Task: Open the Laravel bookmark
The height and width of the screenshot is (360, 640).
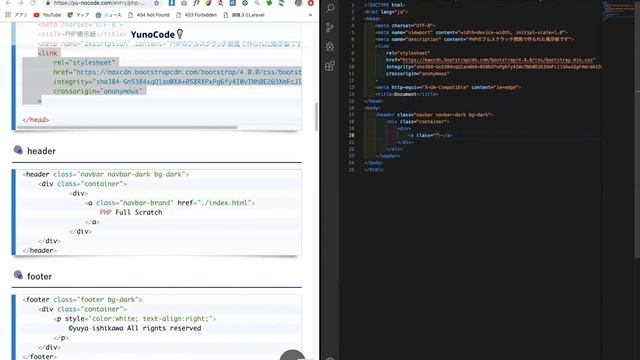Action: (x=244, y=15)
